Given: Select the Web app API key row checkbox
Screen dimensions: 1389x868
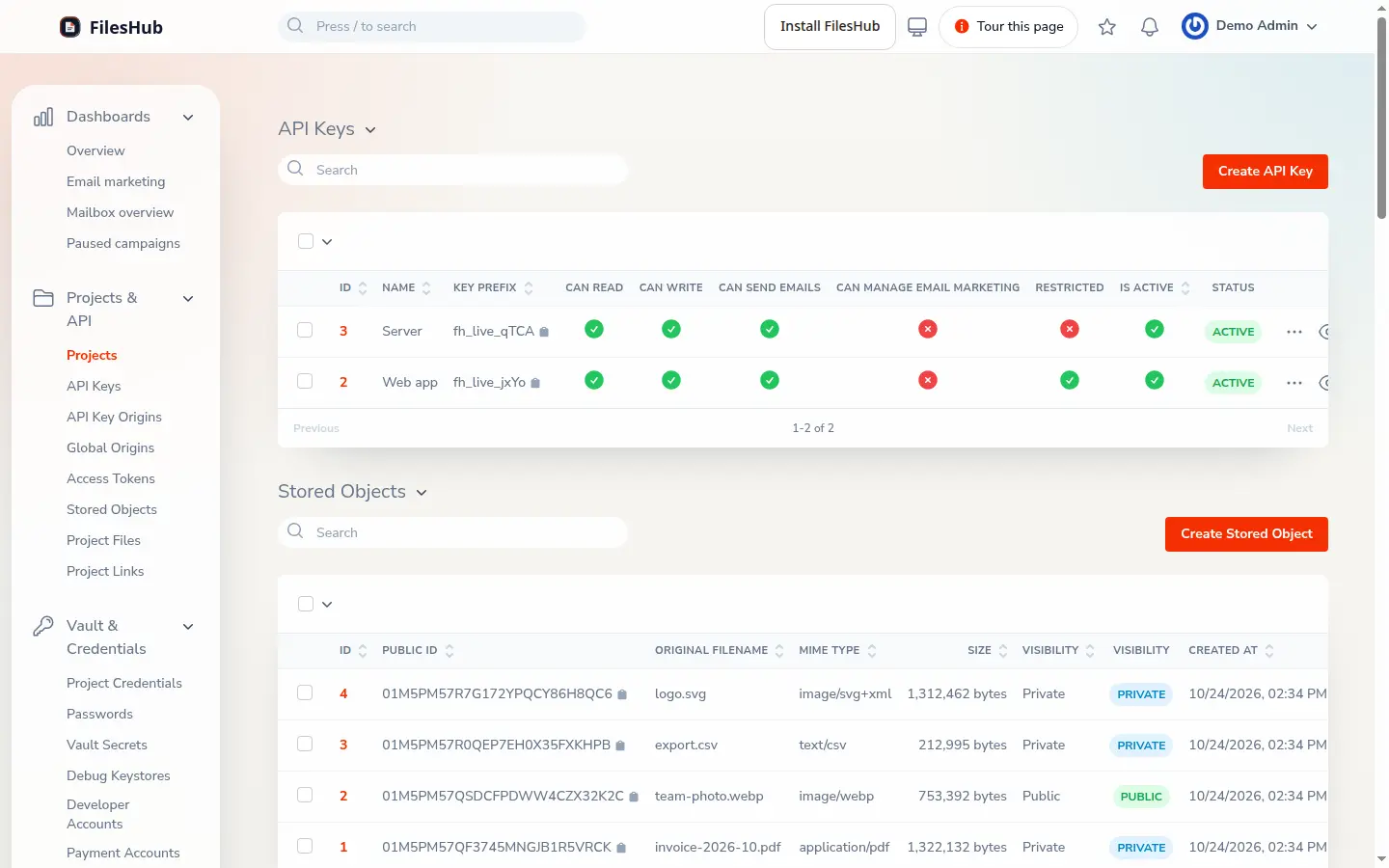Looking at the screenshot, I should 305,381.
